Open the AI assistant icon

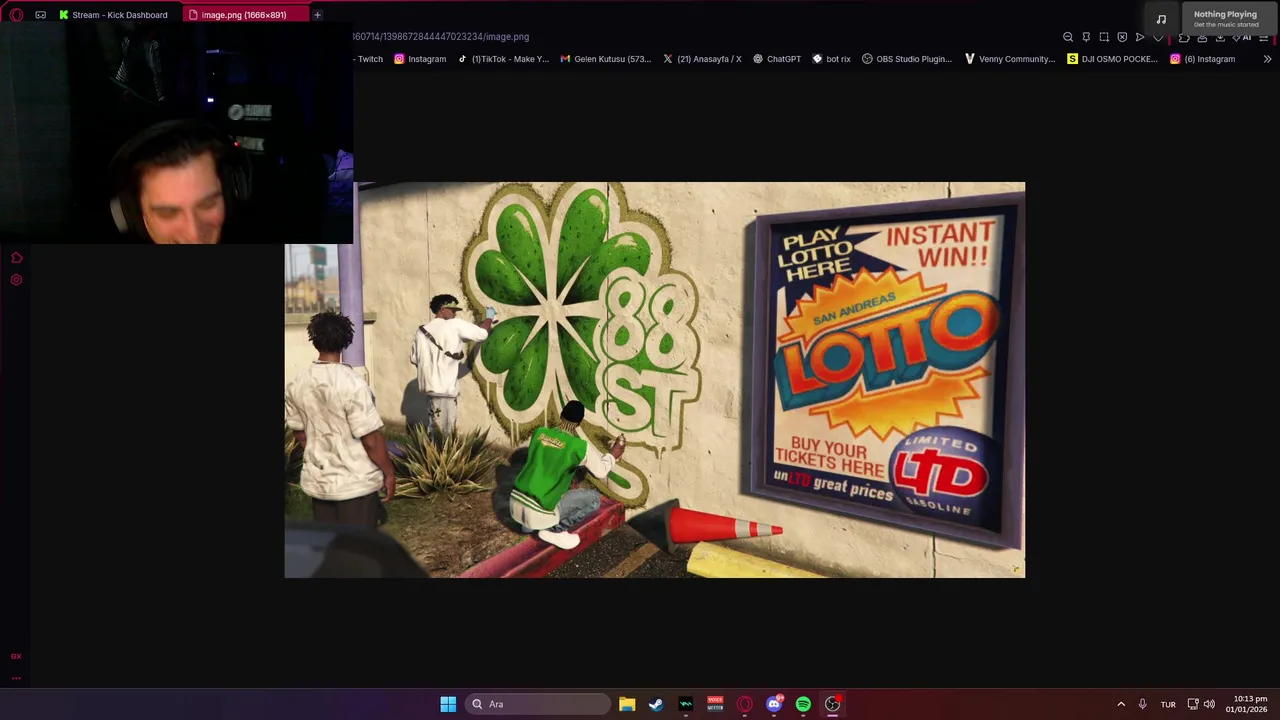[x=1244, y=37]
